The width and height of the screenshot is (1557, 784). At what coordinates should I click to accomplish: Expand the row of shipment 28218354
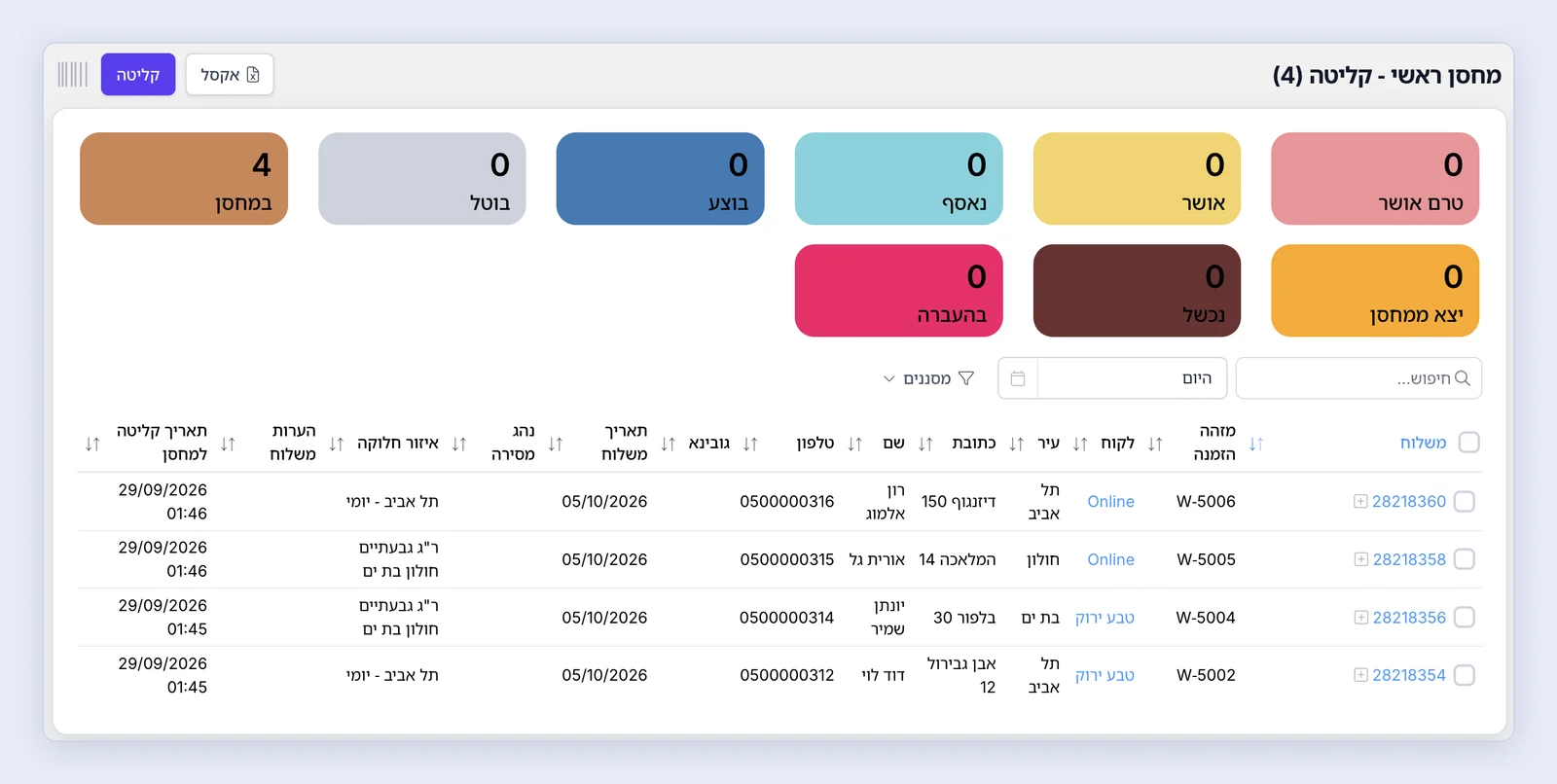tap(1360, 675)
